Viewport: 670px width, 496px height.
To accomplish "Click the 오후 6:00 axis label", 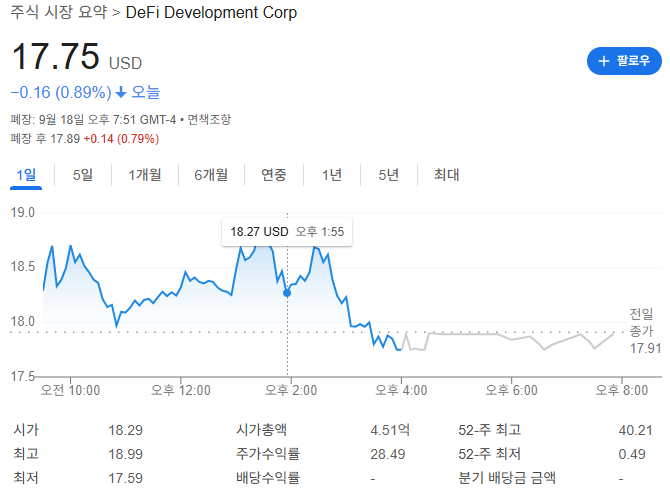I will pyautogui.click(x=511, y=390).
